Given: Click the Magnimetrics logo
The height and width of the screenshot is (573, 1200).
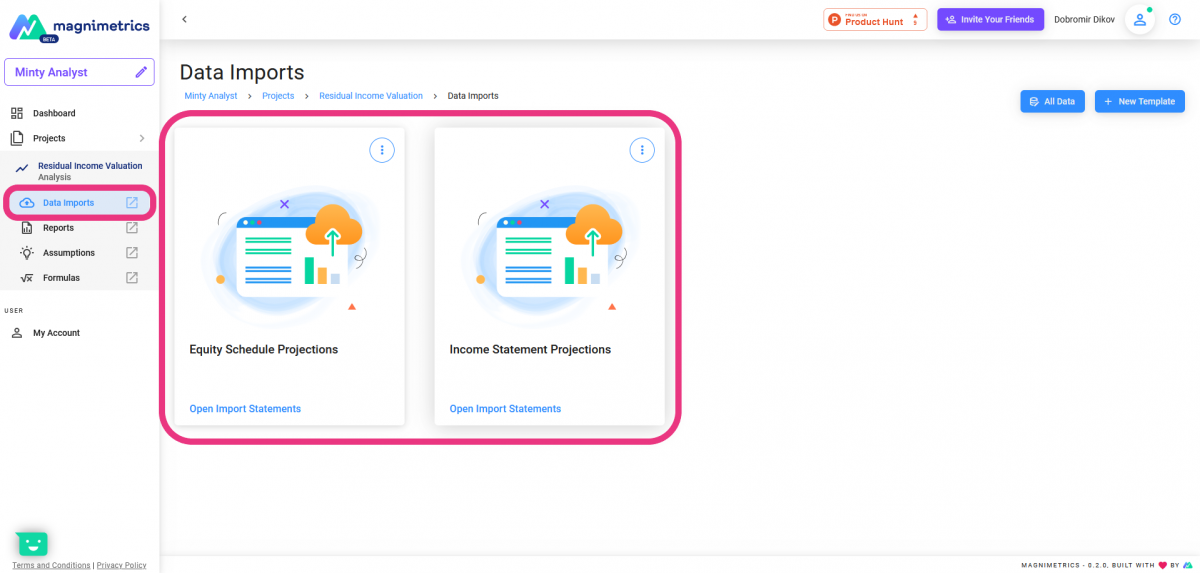Looking at the screenshot, I should point(79,27).
